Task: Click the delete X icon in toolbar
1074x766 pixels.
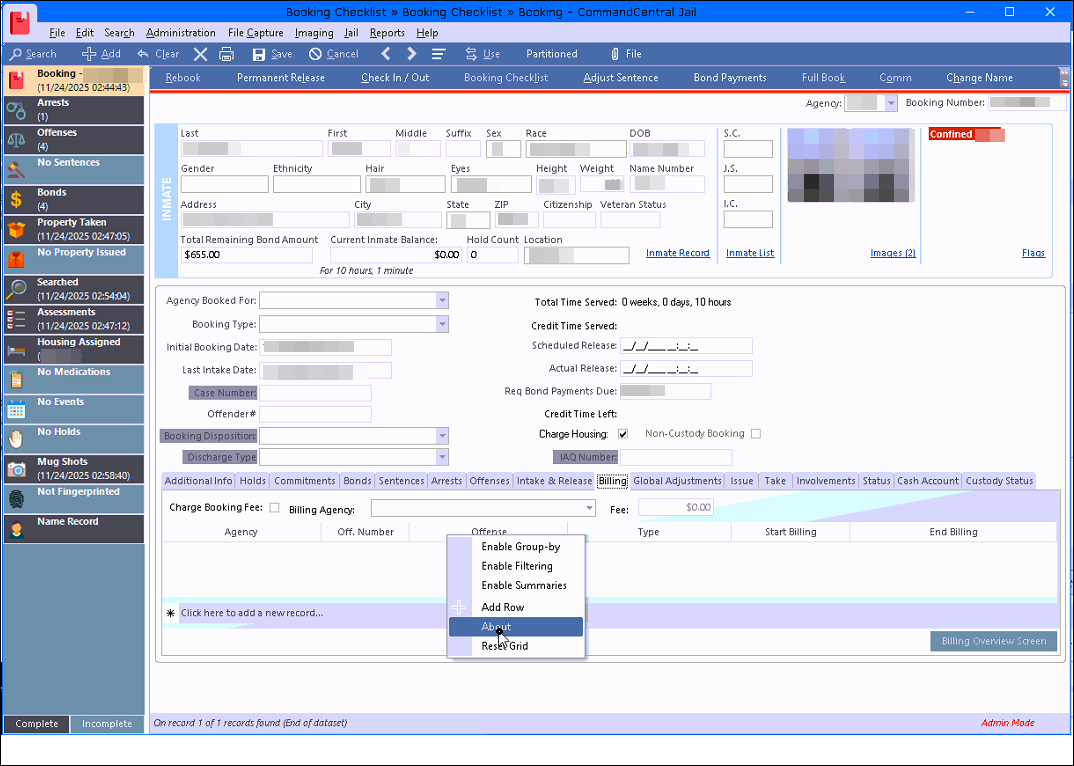Action: [200, 54]
